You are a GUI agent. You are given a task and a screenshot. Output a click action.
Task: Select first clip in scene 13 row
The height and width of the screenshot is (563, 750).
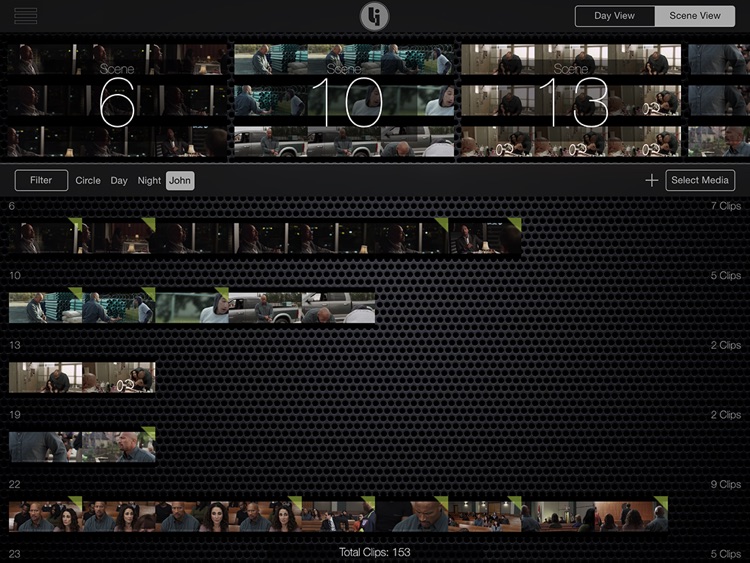pos(45,377)
